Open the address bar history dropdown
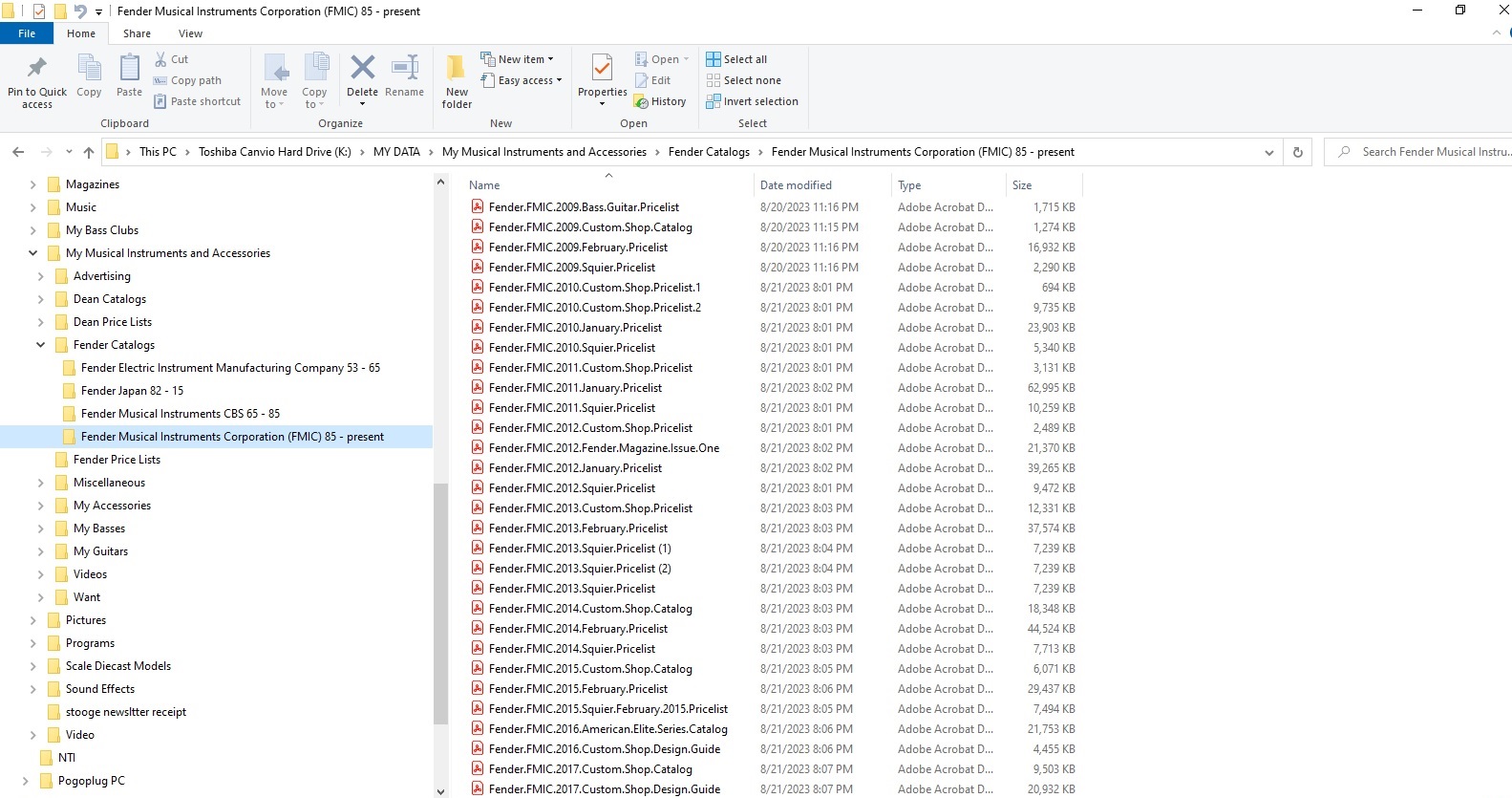 pyautogui.click(x=1269, y=152)
